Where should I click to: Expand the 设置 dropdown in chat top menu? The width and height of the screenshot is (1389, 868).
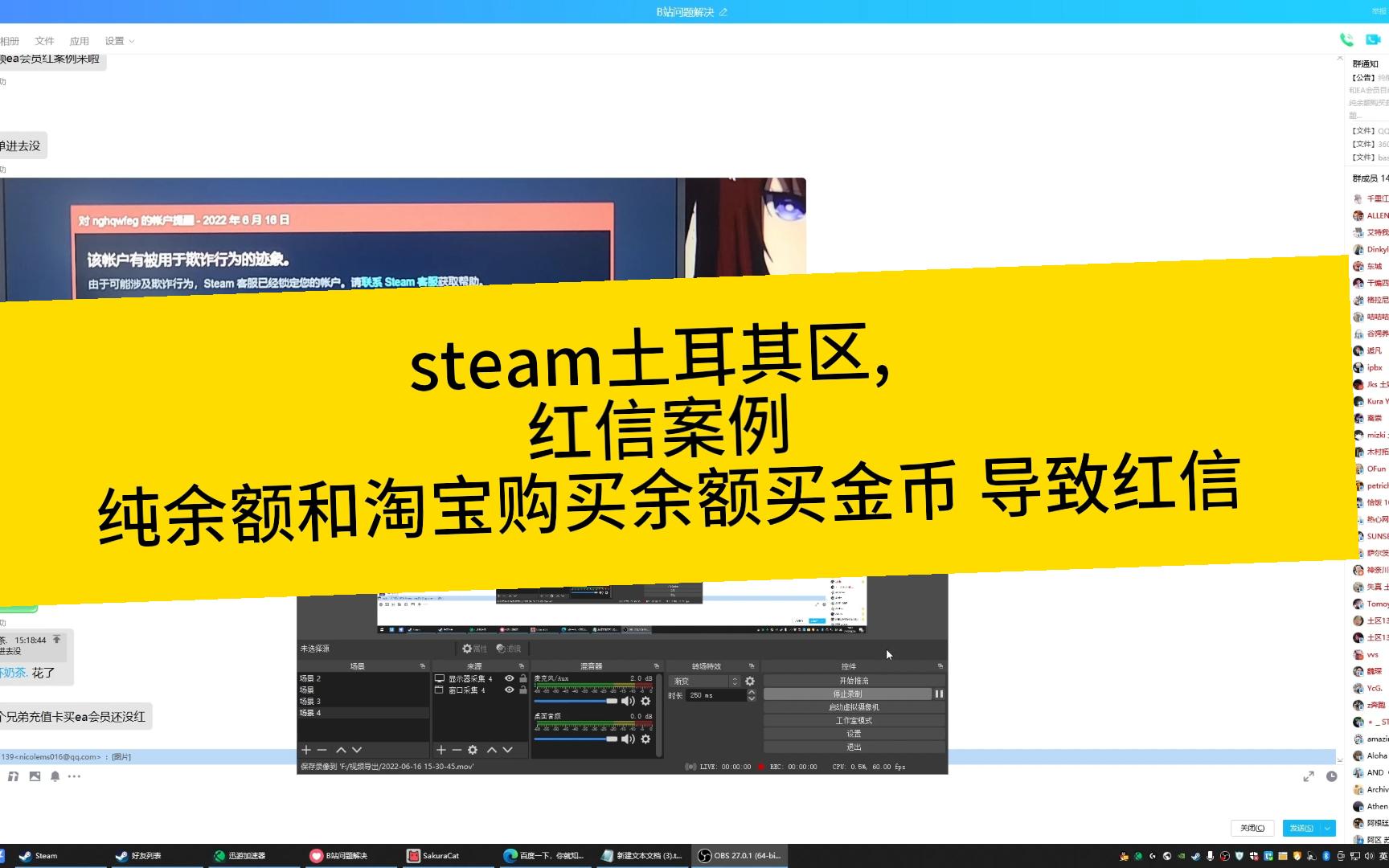[x=132, y=41]
